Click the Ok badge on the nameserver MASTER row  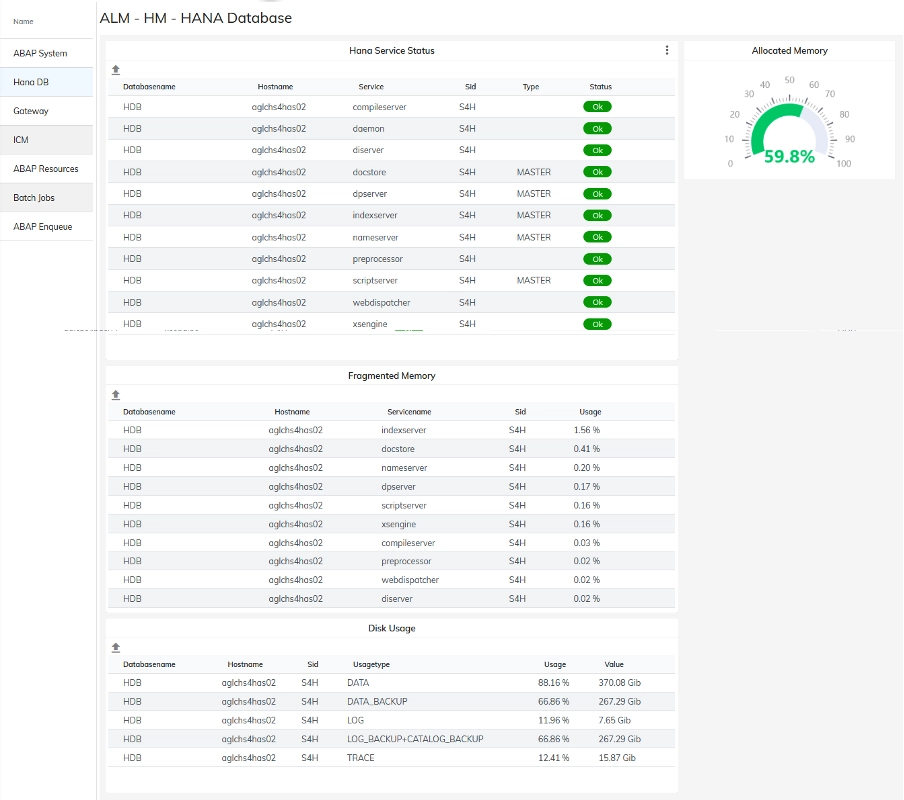(x=597, y=237)
